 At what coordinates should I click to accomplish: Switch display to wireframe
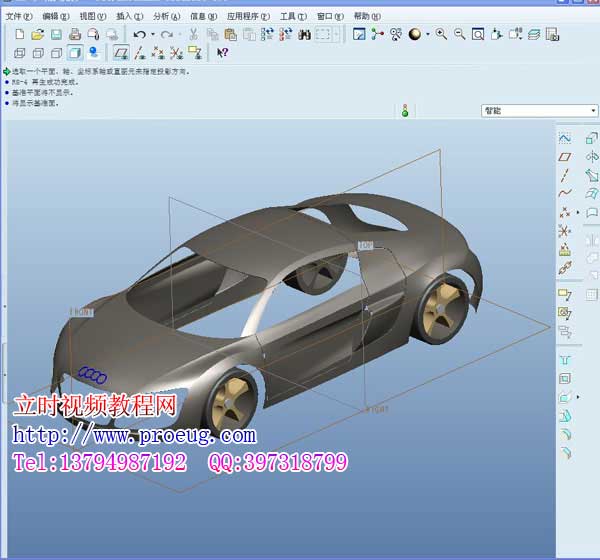click(20, 53)
